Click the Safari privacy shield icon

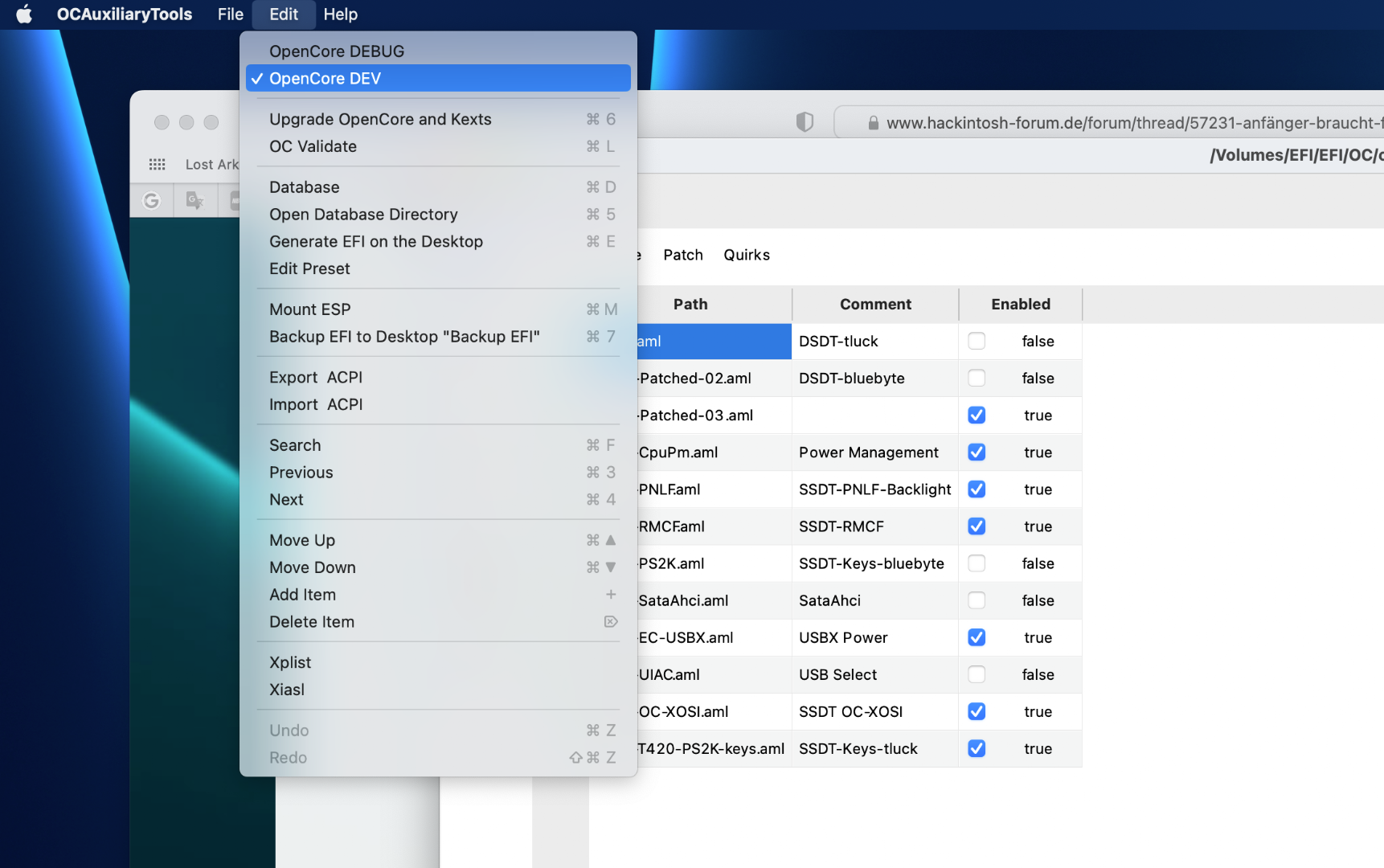(x=805, y=122)
